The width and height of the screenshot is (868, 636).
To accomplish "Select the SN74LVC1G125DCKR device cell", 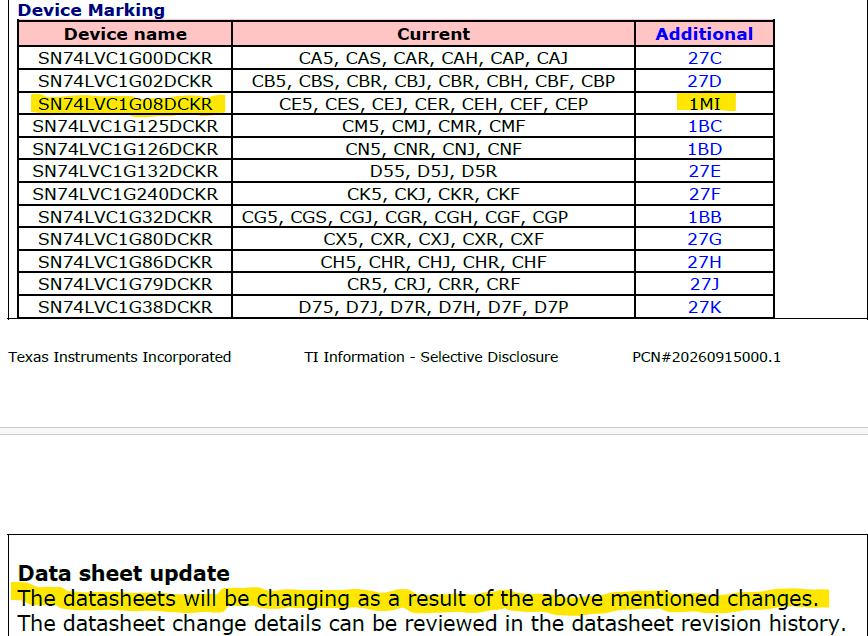I will coord(125,126).
